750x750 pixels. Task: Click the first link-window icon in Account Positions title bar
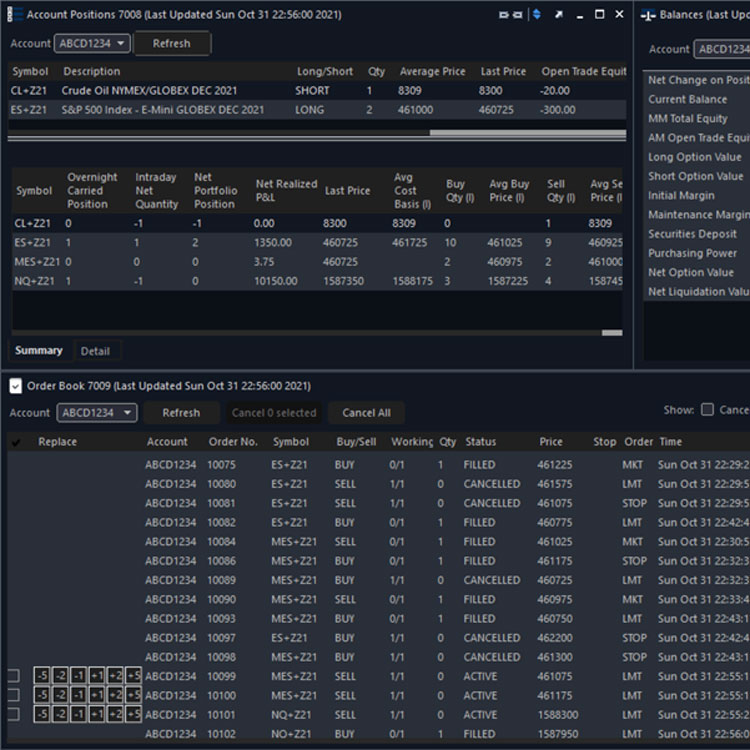[x=504, y=15]
